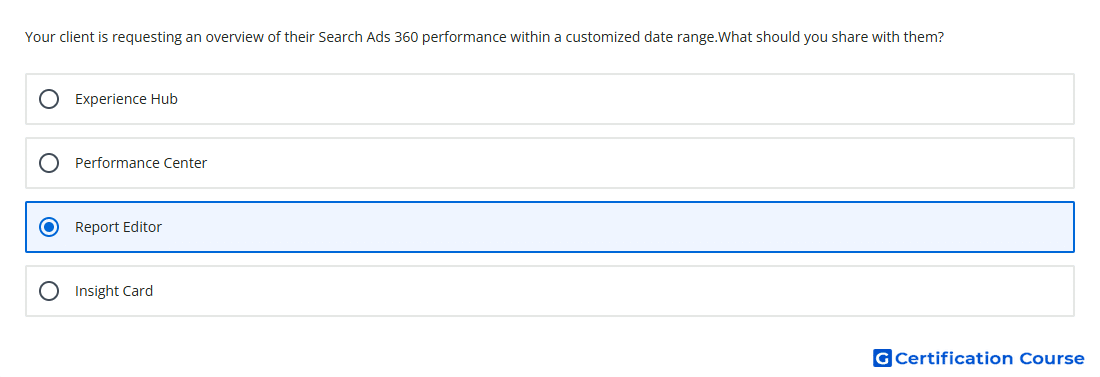This screenshot has height=377, width=1100.
Task: Click the blue G logo icon
Action: [x=882, y=358]
